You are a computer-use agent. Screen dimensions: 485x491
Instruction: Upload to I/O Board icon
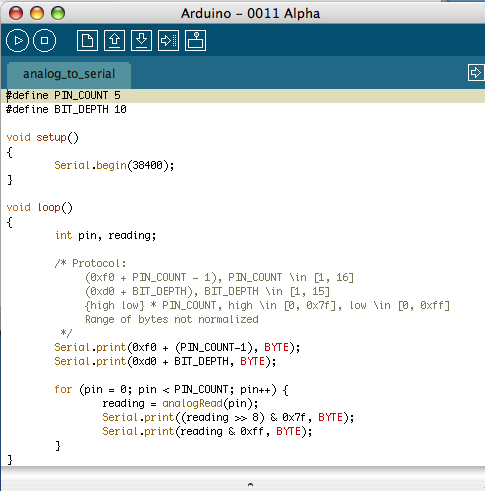click(168, 40)
